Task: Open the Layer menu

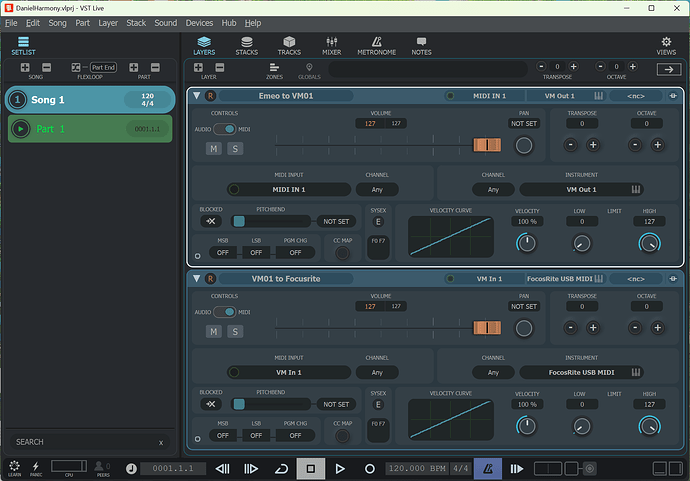Action: (x=108, y=23)
